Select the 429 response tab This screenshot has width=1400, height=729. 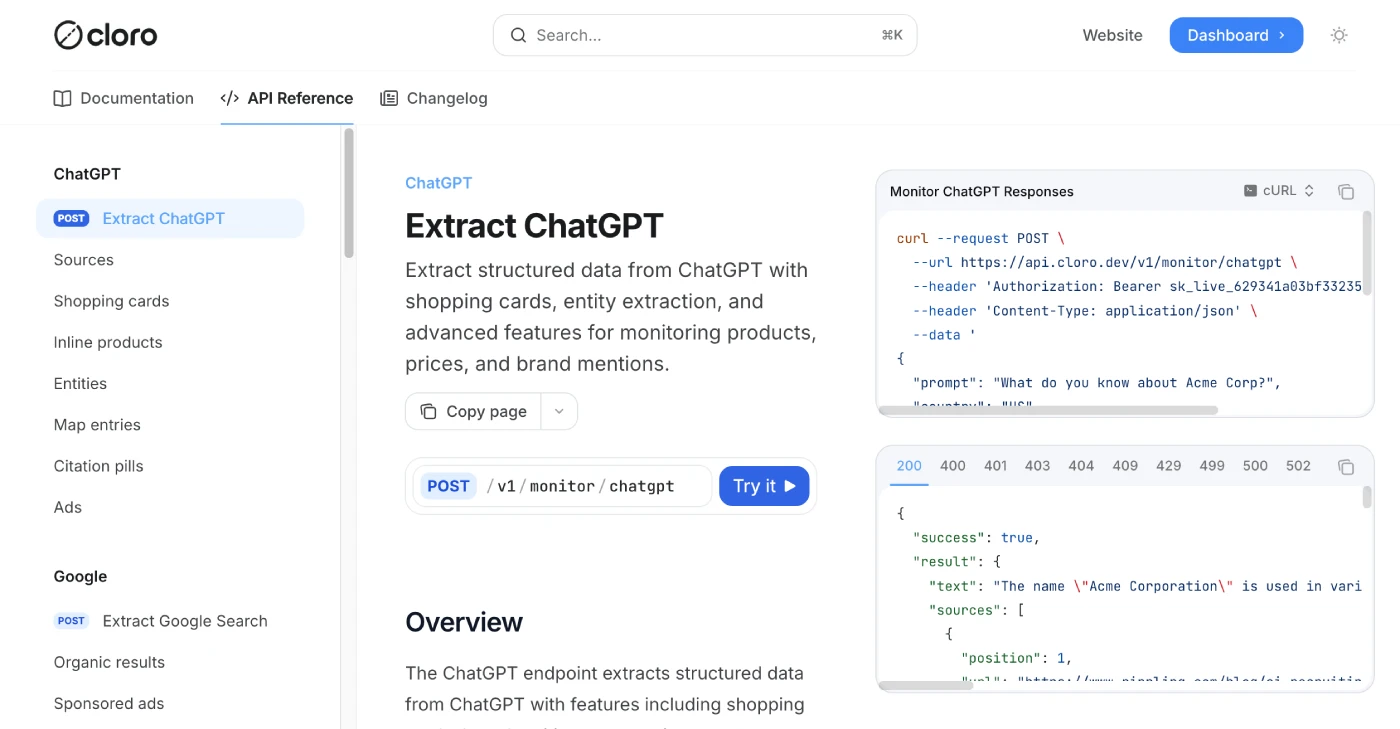(1168, 466)
